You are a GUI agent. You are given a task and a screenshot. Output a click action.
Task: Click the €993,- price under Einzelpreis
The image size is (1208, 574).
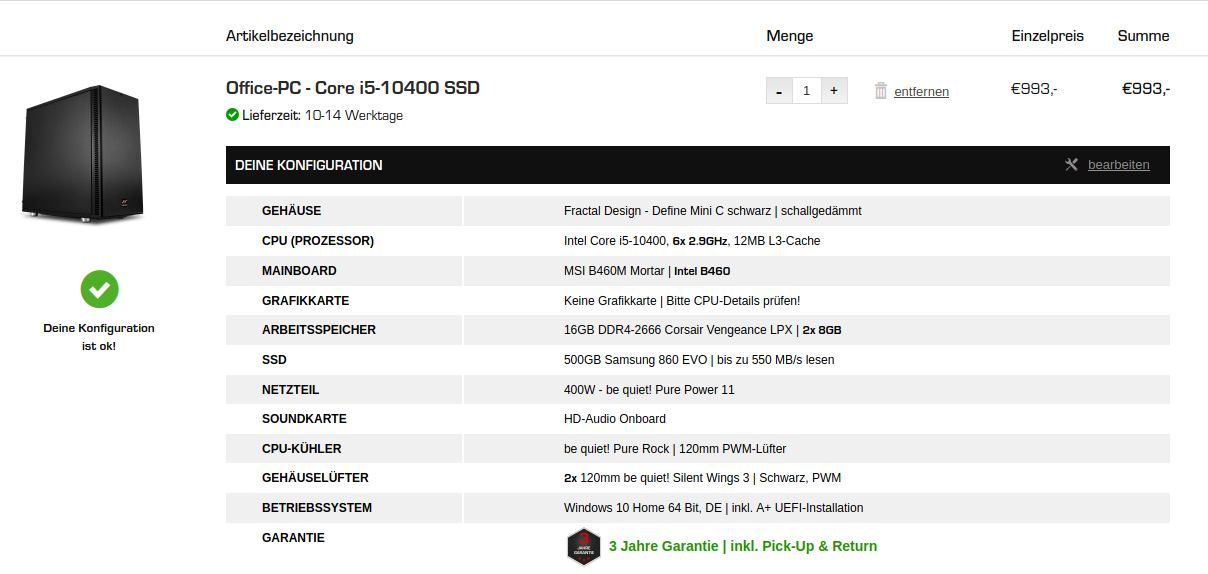(1034, 88)
